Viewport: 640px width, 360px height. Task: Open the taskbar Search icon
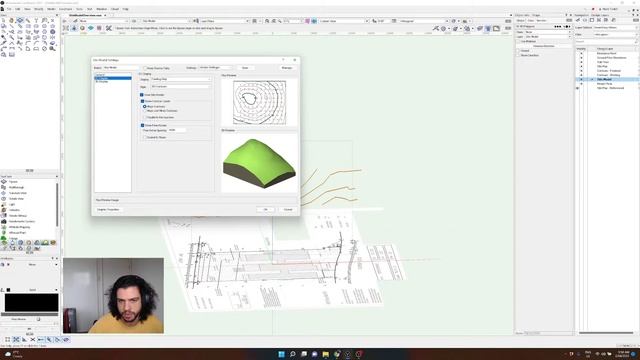(293, 354)
